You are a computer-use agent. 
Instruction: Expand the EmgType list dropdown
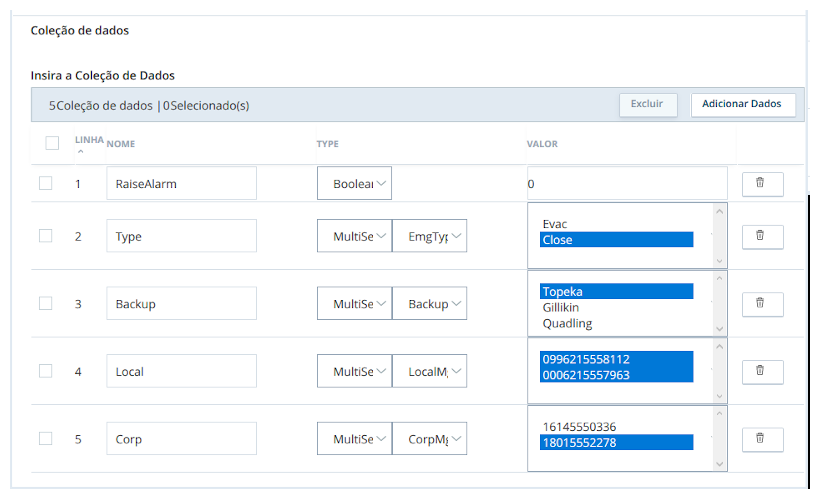tap(429, 236)
